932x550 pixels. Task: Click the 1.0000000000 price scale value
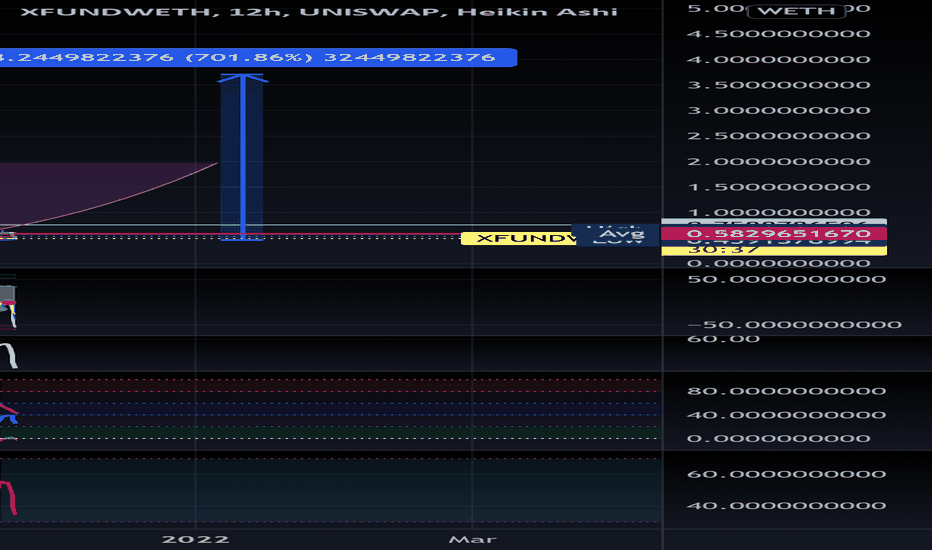tap(779, 212)
